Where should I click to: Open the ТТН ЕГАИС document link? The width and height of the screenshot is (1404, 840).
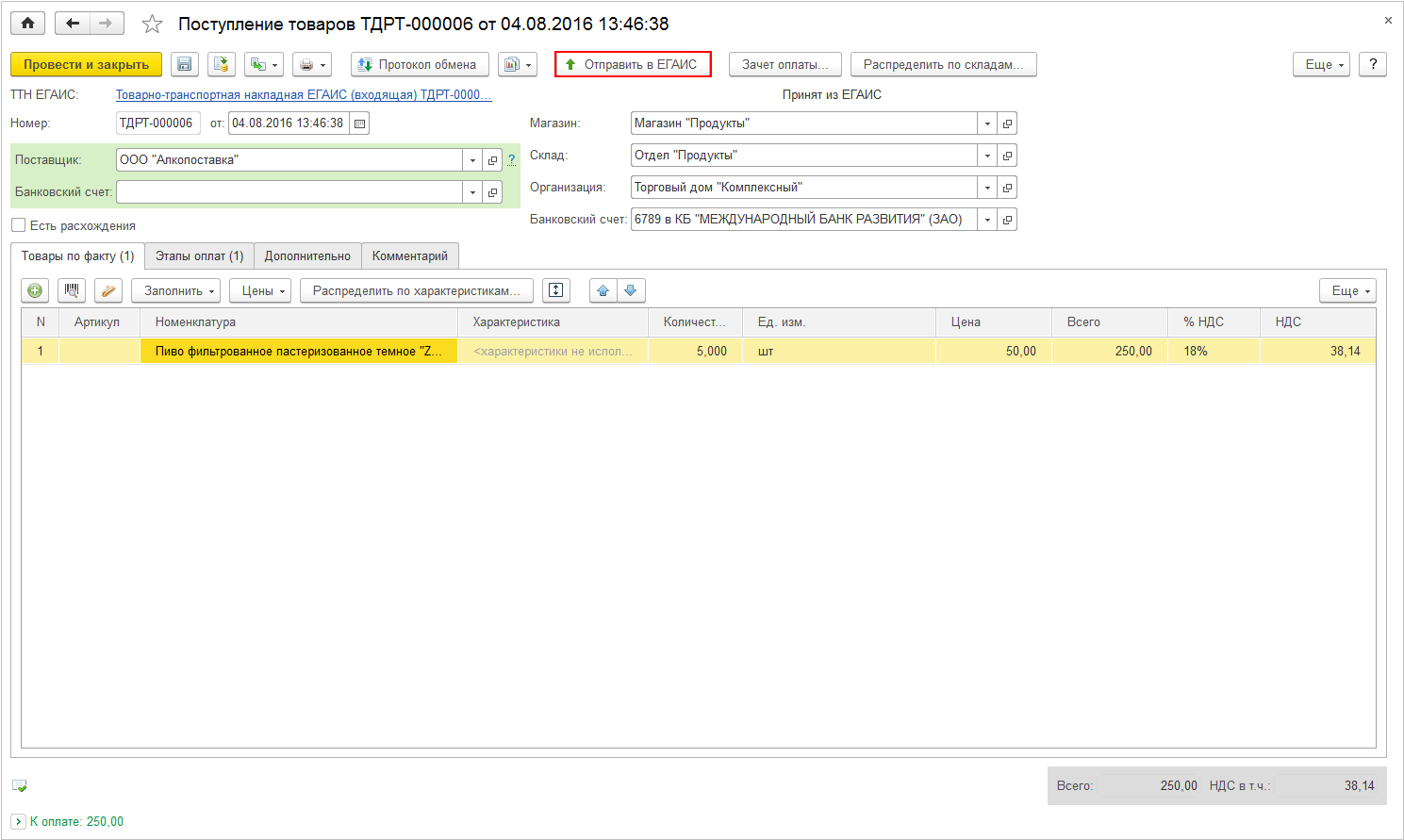[x=304, y=94]
